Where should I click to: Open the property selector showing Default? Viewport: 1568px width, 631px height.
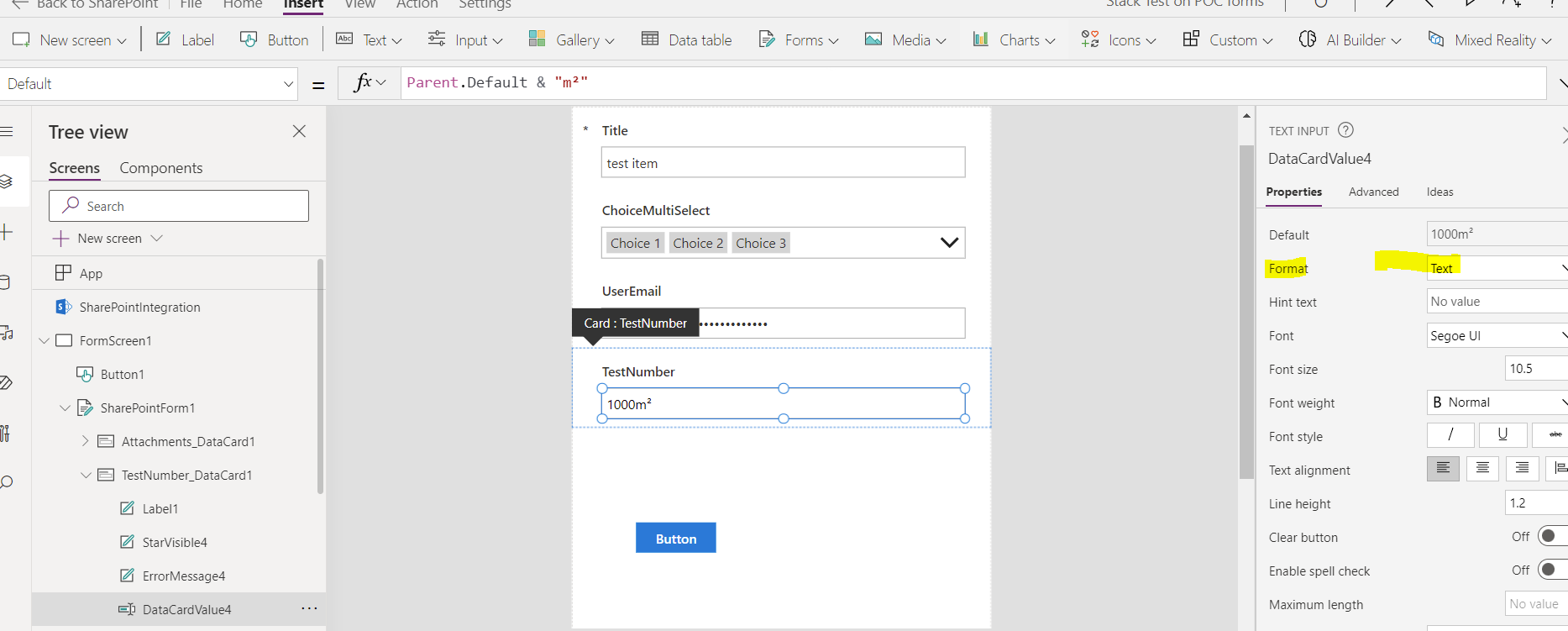pos(149,84)
